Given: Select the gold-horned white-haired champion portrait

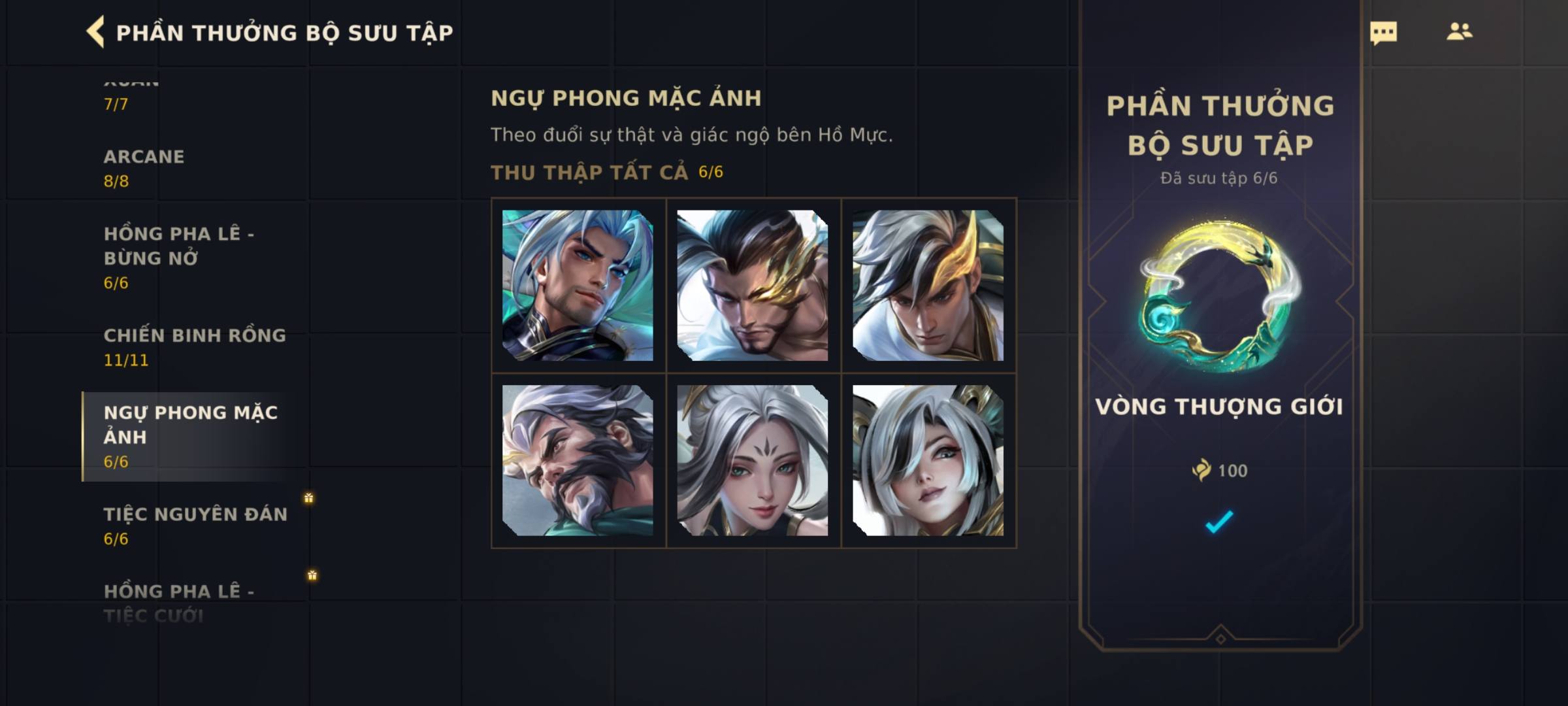Looking at the screenshot, I should (928, 285).
